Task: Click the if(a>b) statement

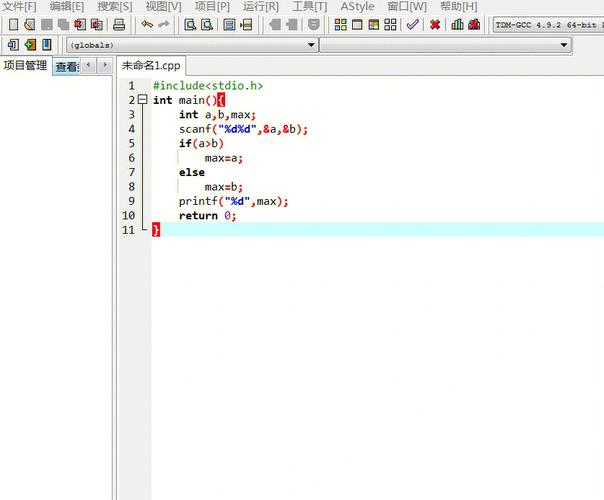Action: pyautogui.click(x=201, y=143)
